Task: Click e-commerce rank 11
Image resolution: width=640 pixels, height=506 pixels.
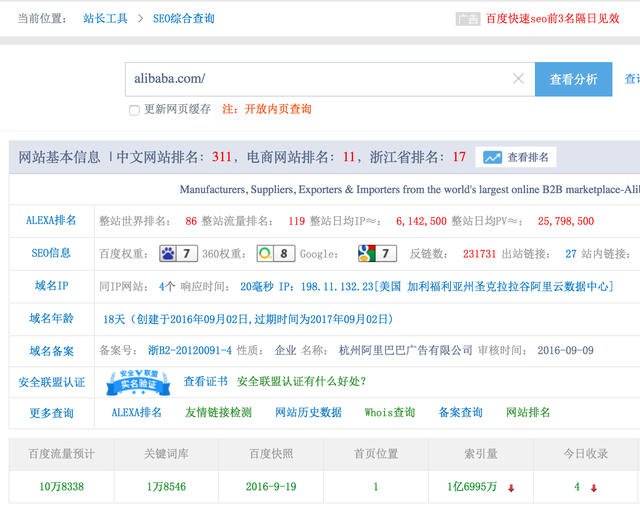Action: point(349,157)
